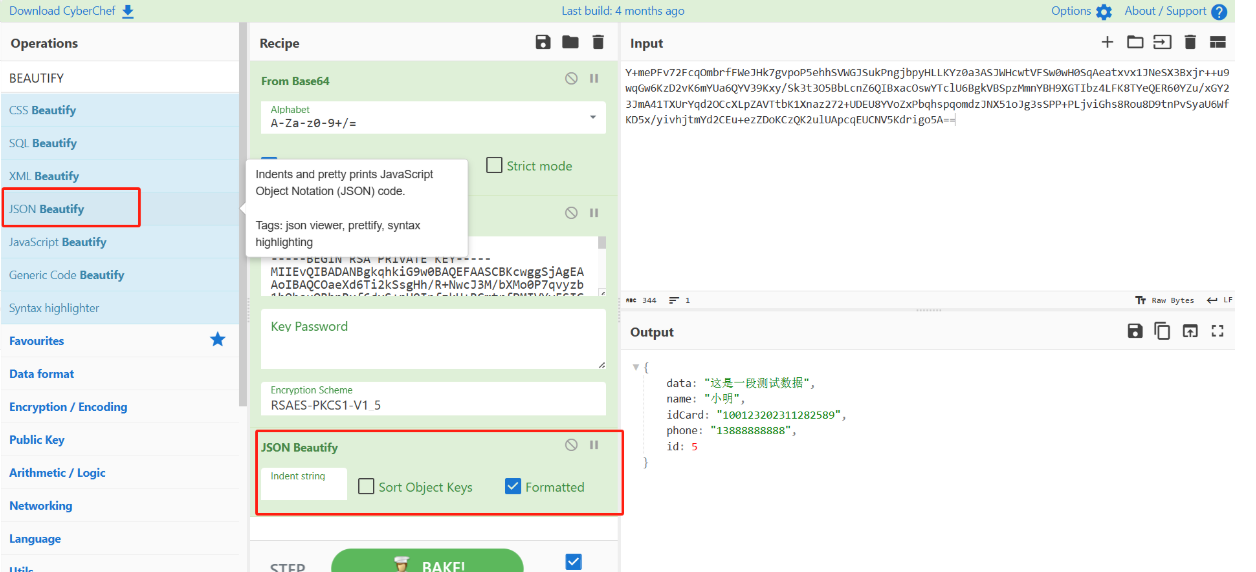Click the operations search field containing BEAUTIFY
Viewport: 1256px width, 572px height.
coord(120,78)
